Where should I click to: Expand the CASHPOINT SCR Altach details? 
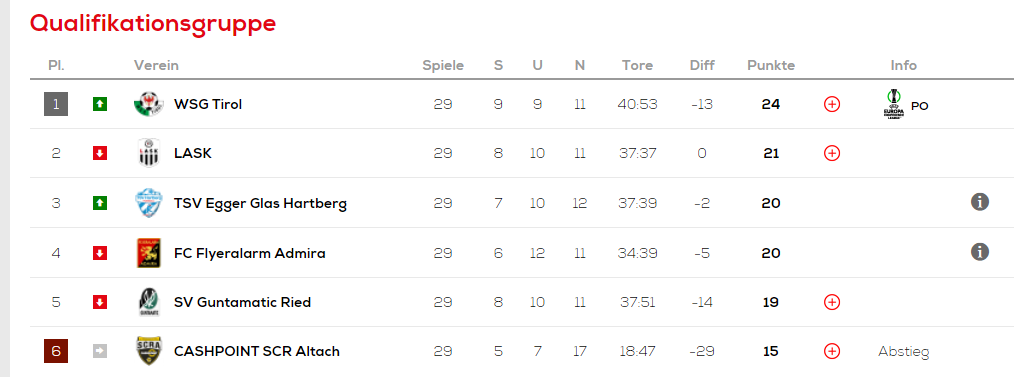(832, 351)
